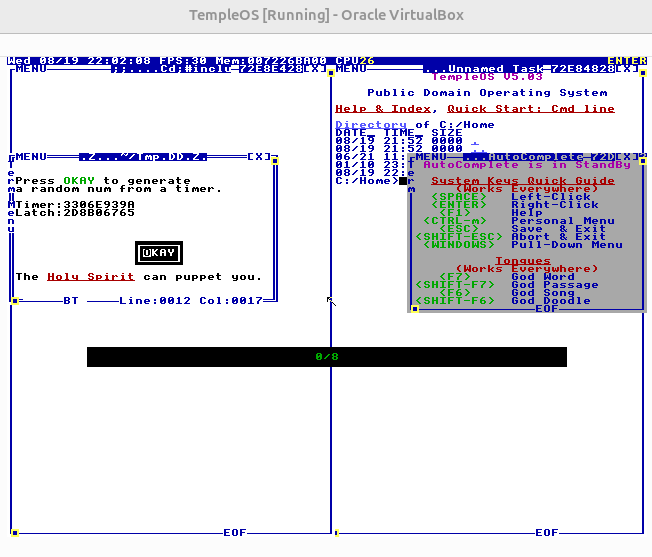Screen dimensions: 652x557
Task: Click the <F1> Help entry
Action: 491,213
